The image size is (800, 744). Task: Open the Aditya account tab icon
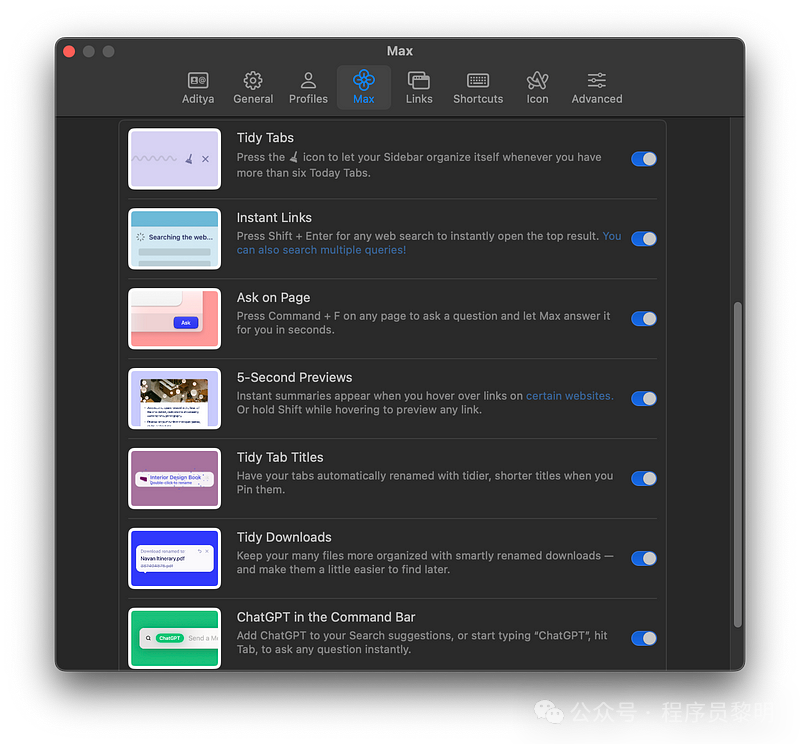(x=198, y=81)
